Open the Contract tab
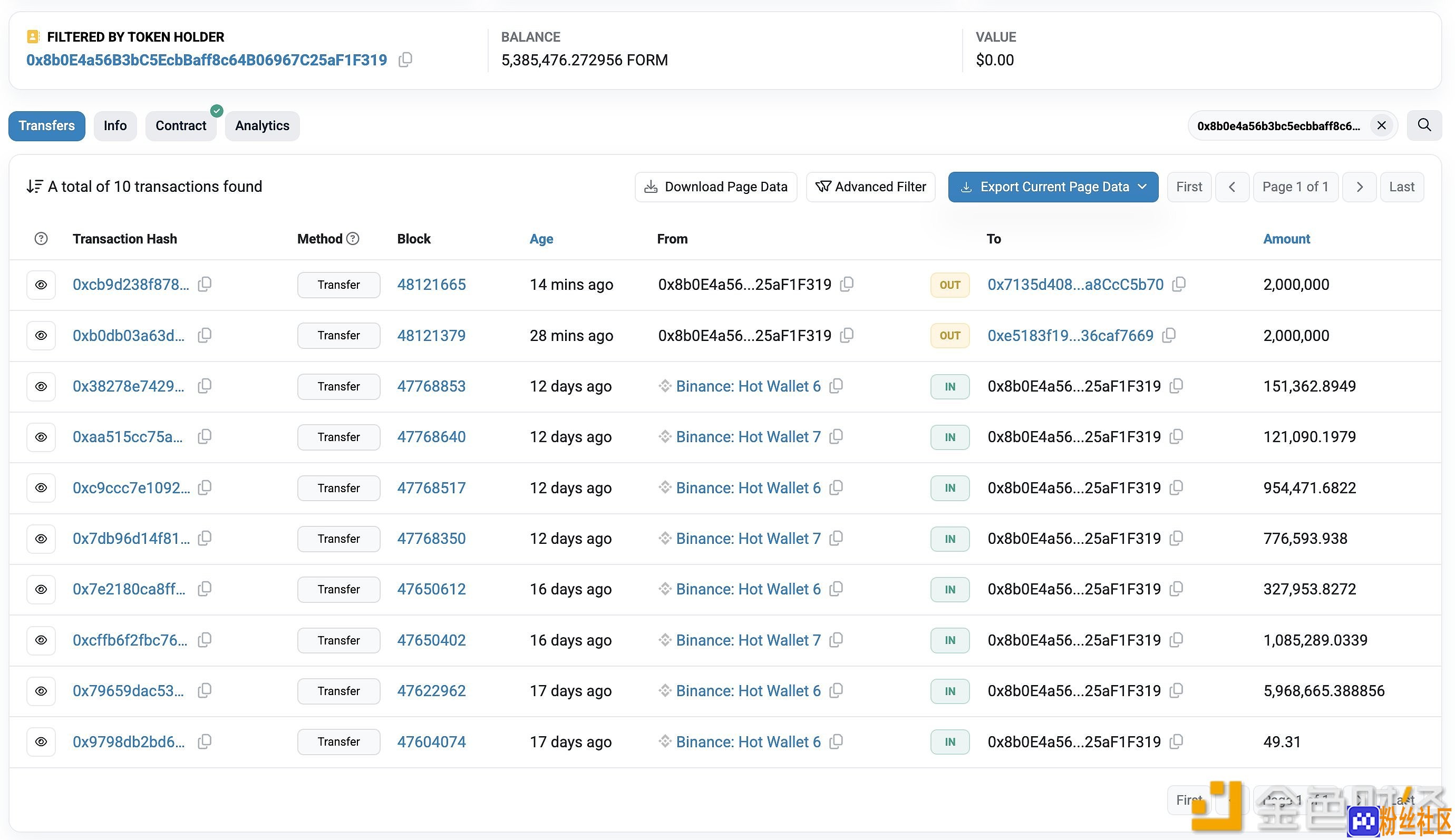The width and height of the screenshot is (1455, 840). (181, 126)
